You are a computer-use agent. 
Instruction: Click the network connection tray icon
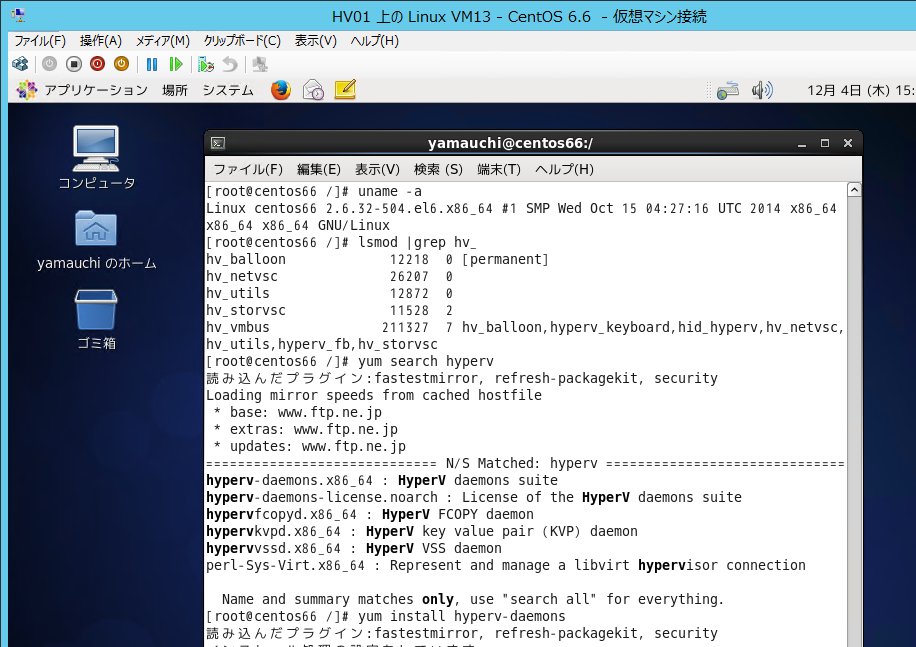pos(728,91)
